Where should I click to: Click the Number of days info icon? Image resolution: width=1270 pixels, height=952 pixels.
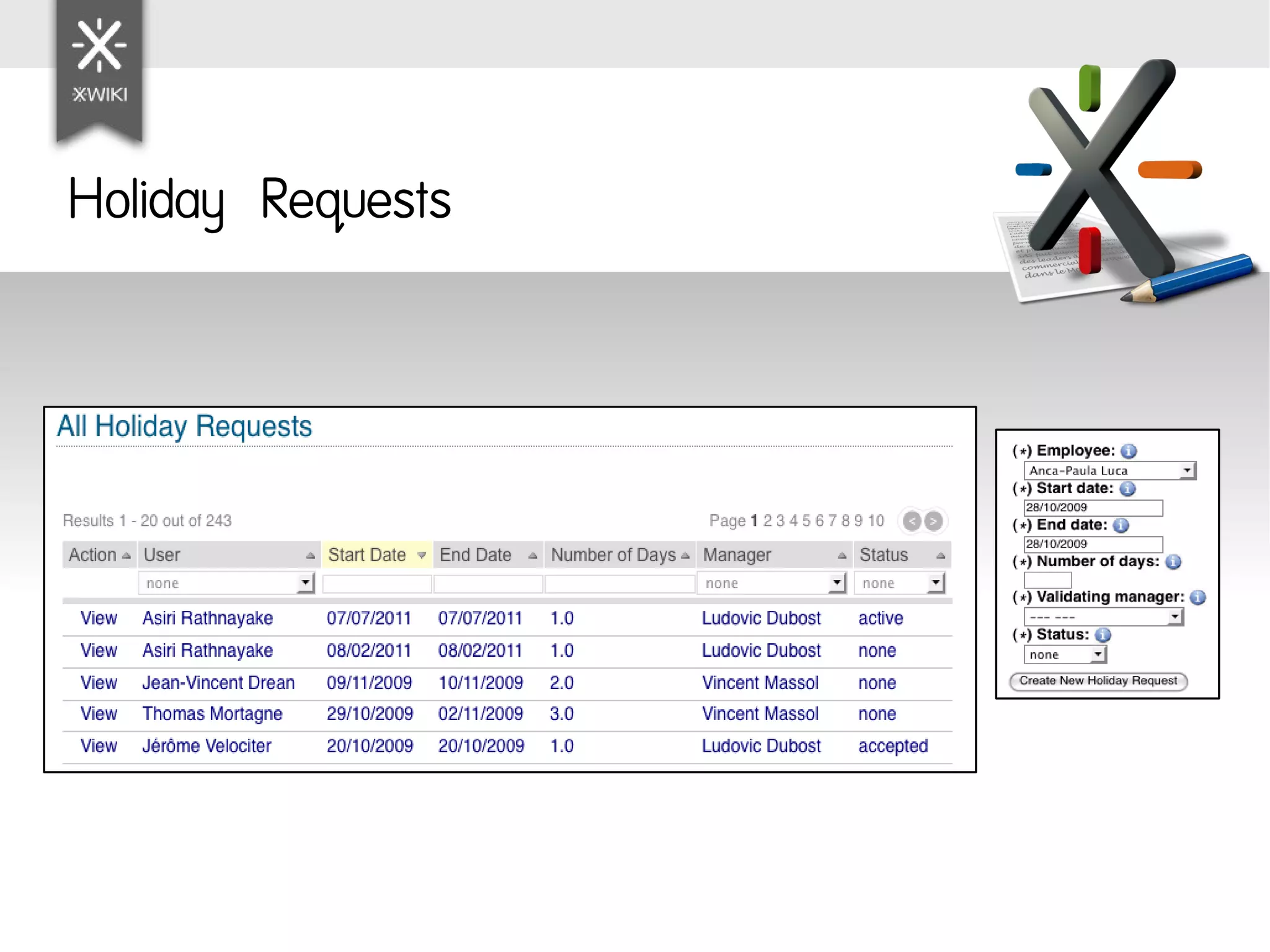[x=1173, y=562]
